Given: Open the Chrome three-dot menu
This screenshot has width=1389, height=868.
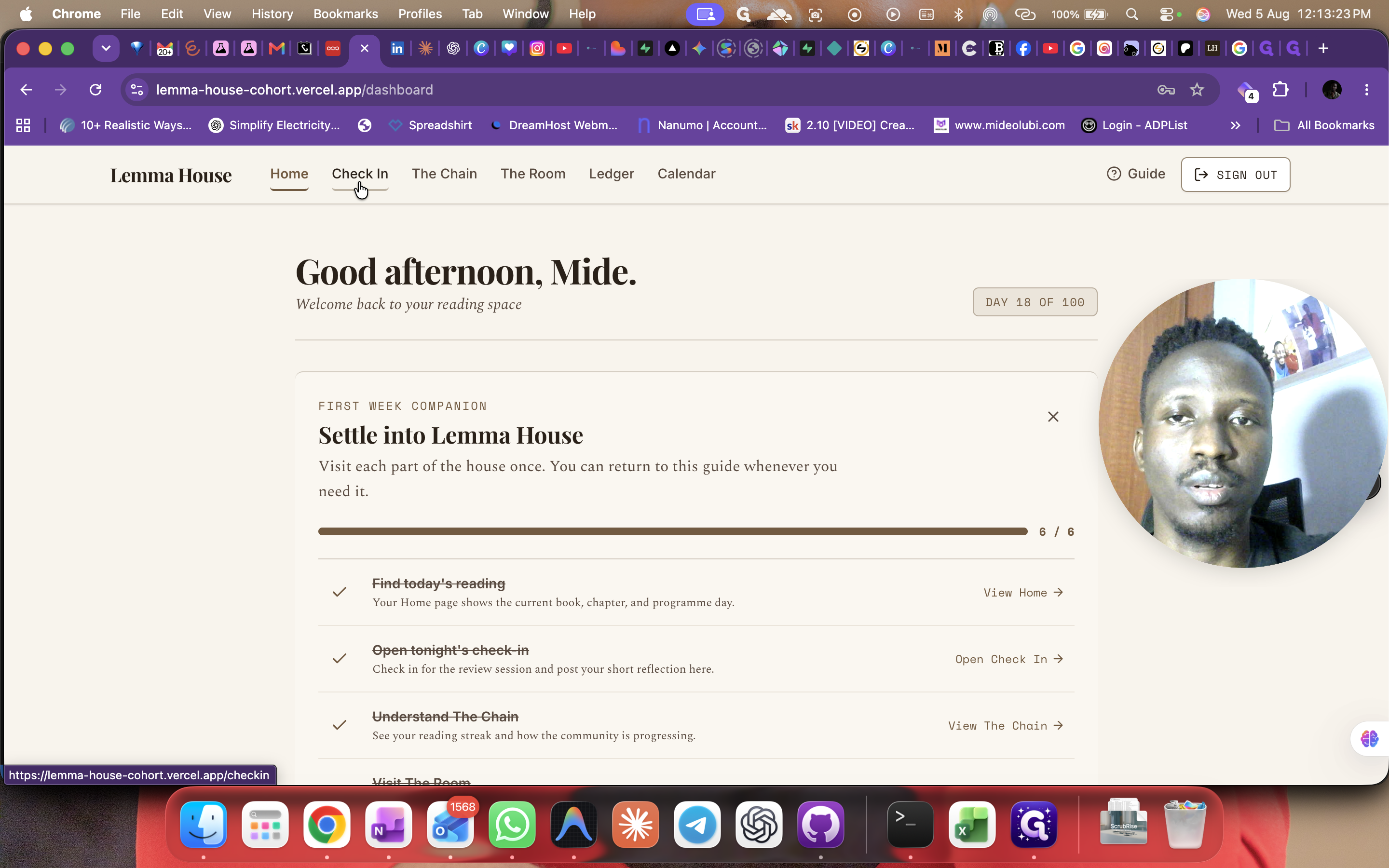Looking at the screenshot, I should pos(1367,90).
